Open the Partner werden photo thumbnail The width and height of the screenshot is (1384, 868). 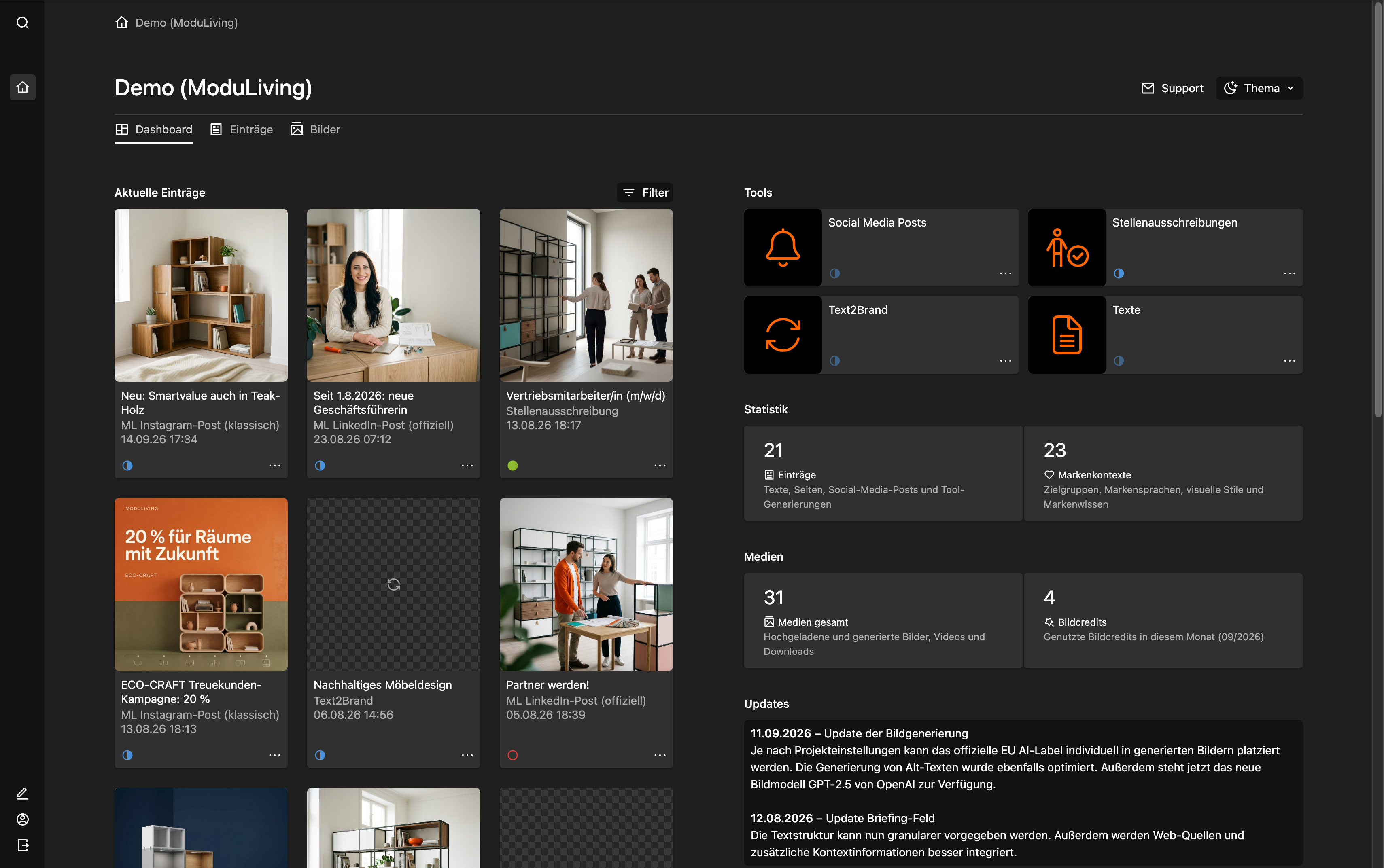[586, 584]
